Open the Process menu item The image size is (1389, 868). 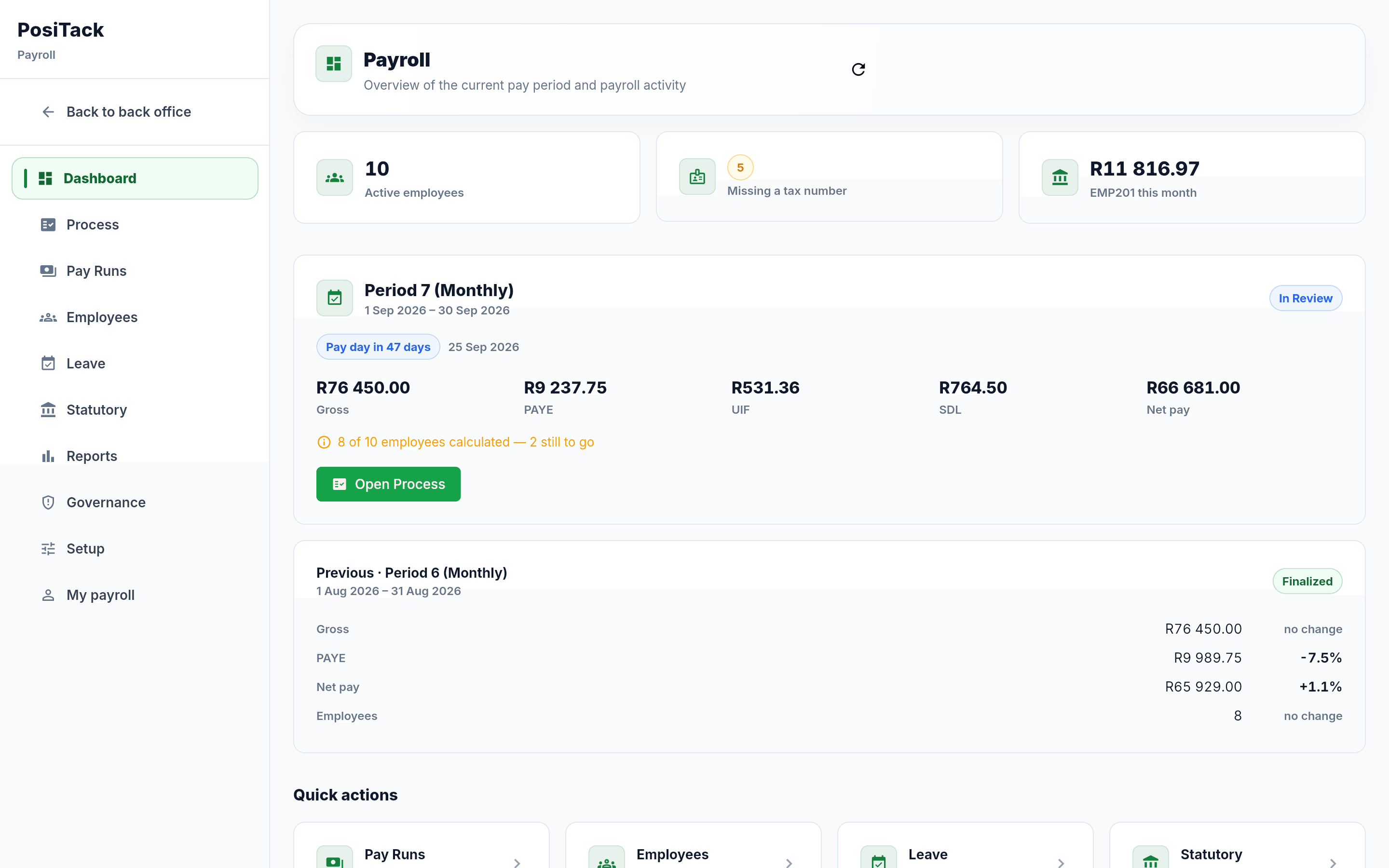point(135,224)
